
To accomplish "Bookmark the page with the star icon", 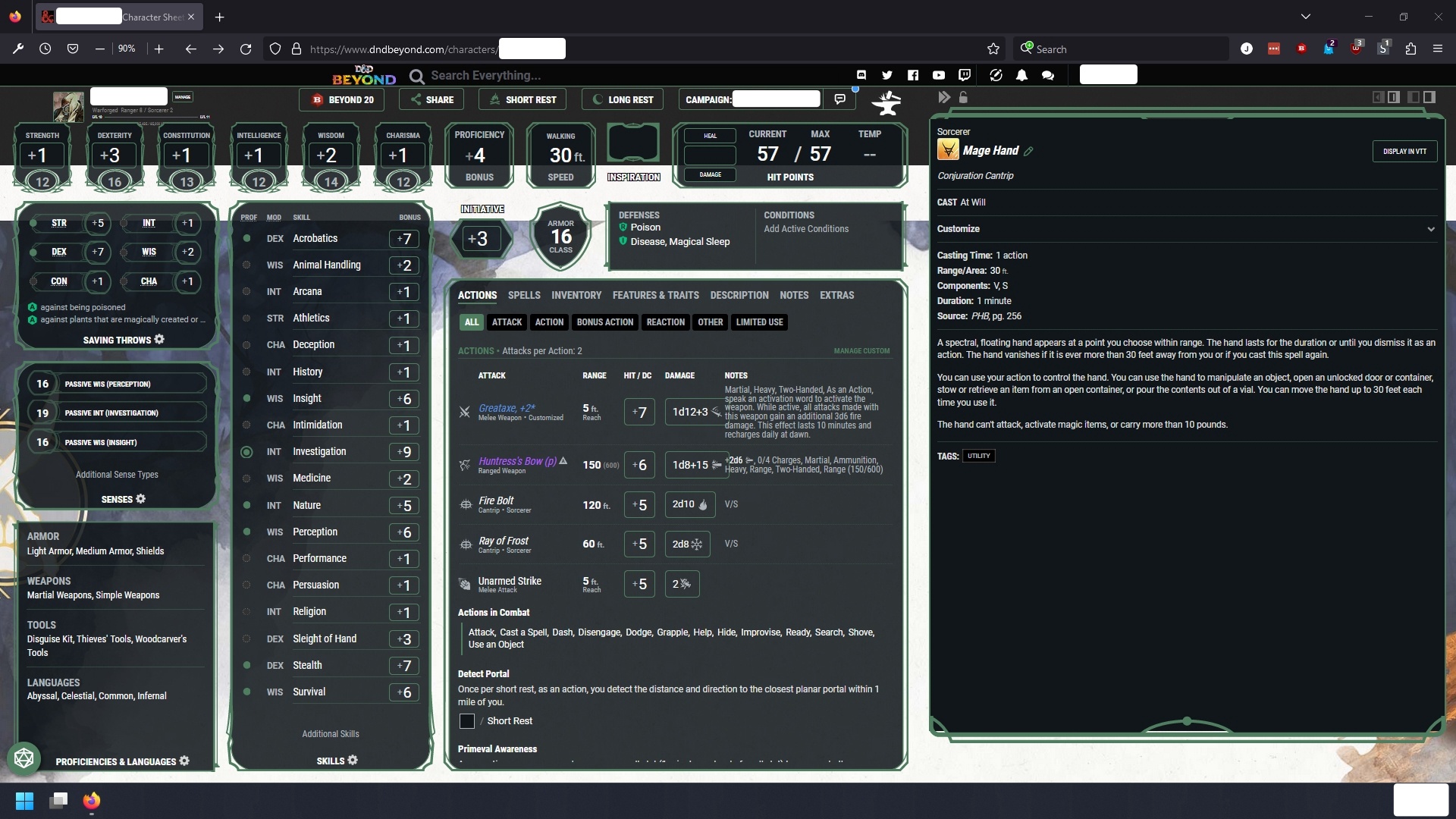I will click(993, 49).
